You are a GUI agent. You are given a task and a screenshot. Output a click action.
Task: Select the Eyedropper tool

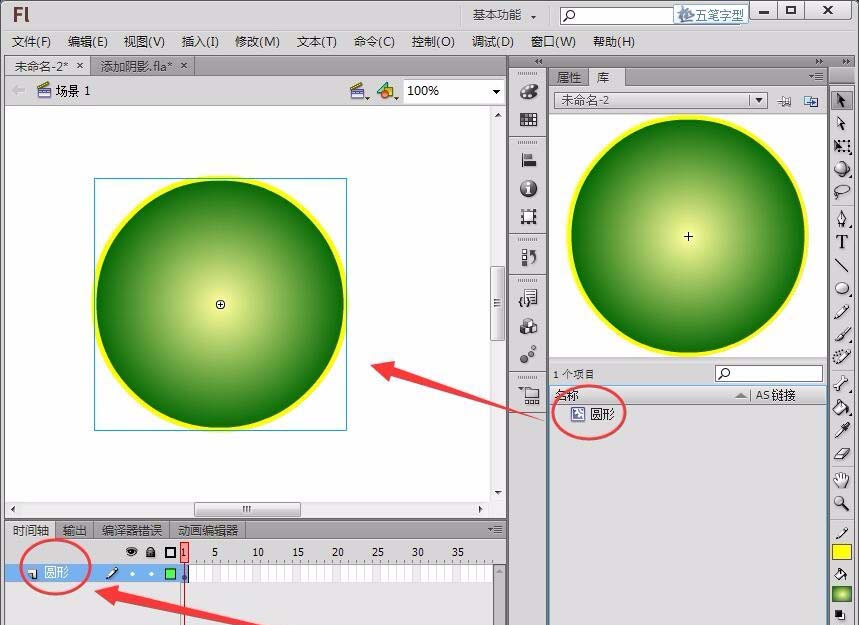pos(841,430)
